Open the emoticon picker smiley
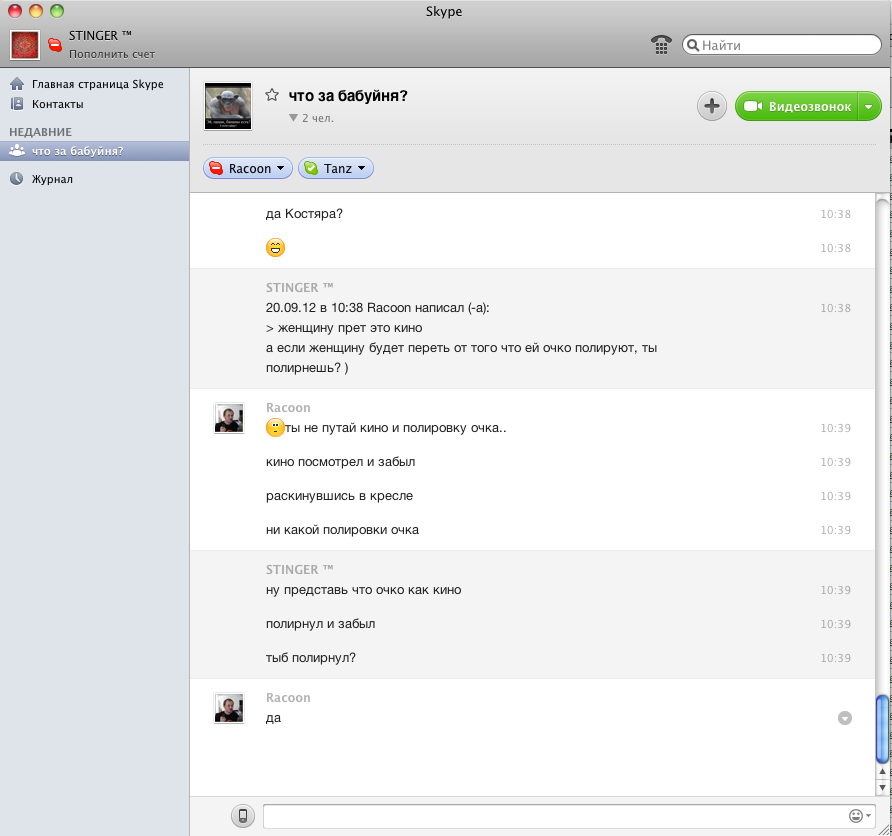892x836 pixels. click(x=860, y=816)
